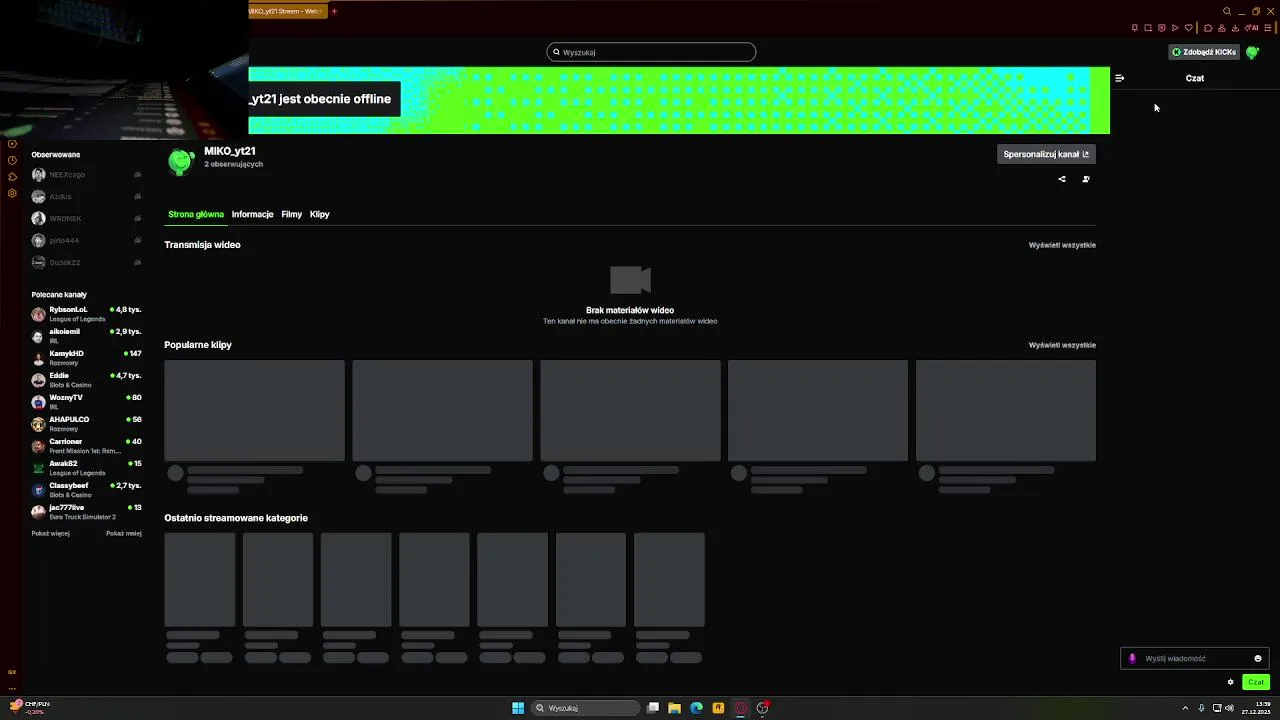Select the Strona główna tab

(x=196, y=214)
